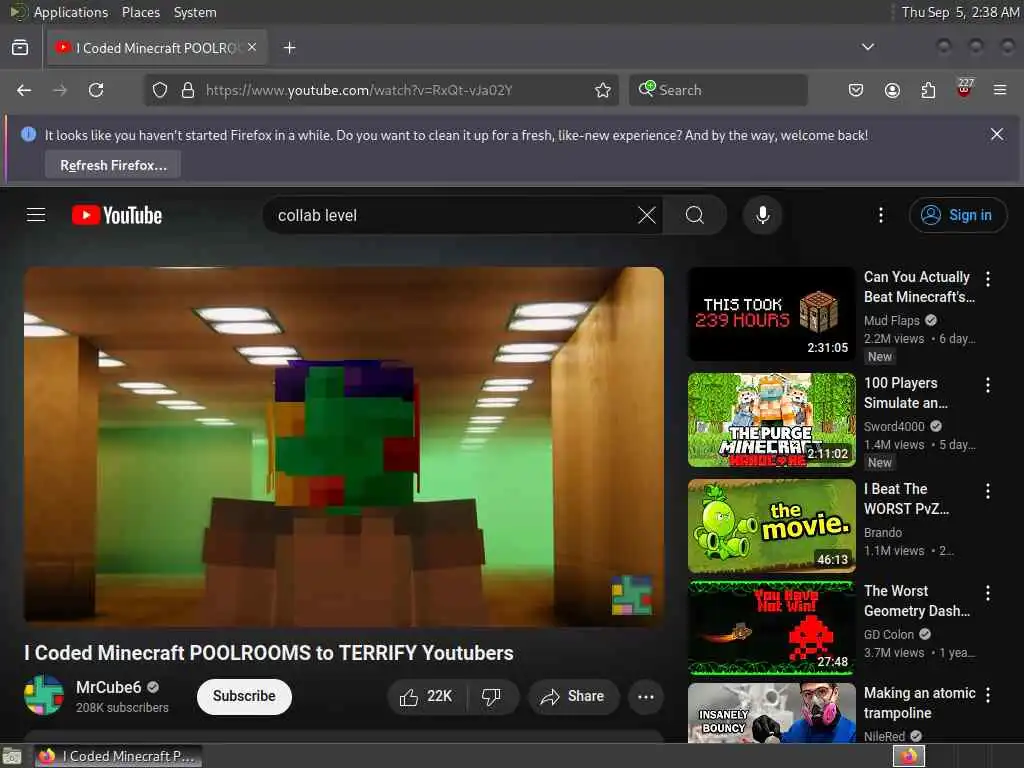Click the Firefox Search box

click(x=718, y=90)
